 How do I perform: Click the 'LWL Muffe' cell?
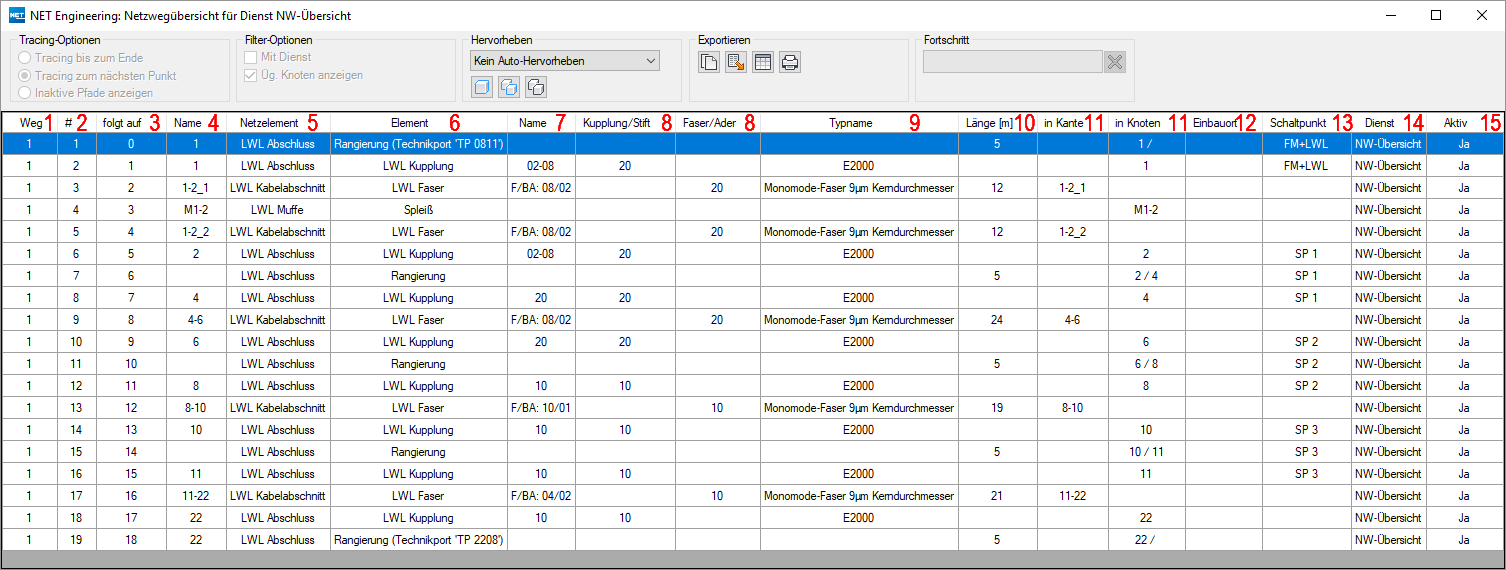[x=278, y=210]
